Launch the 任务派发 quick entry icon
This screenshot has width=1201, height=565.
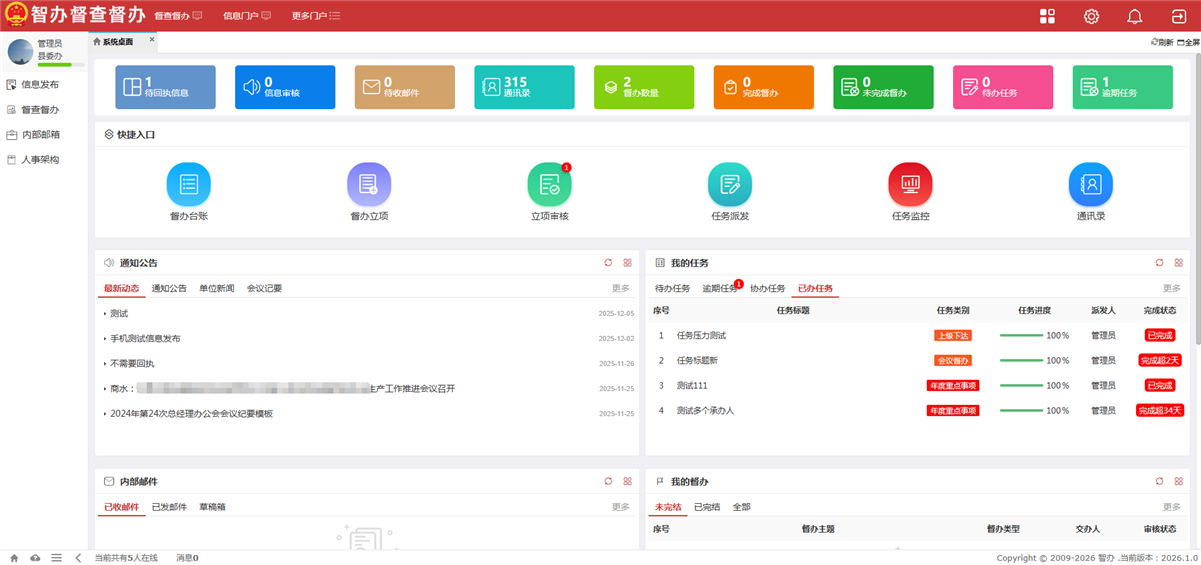[729, 184]
